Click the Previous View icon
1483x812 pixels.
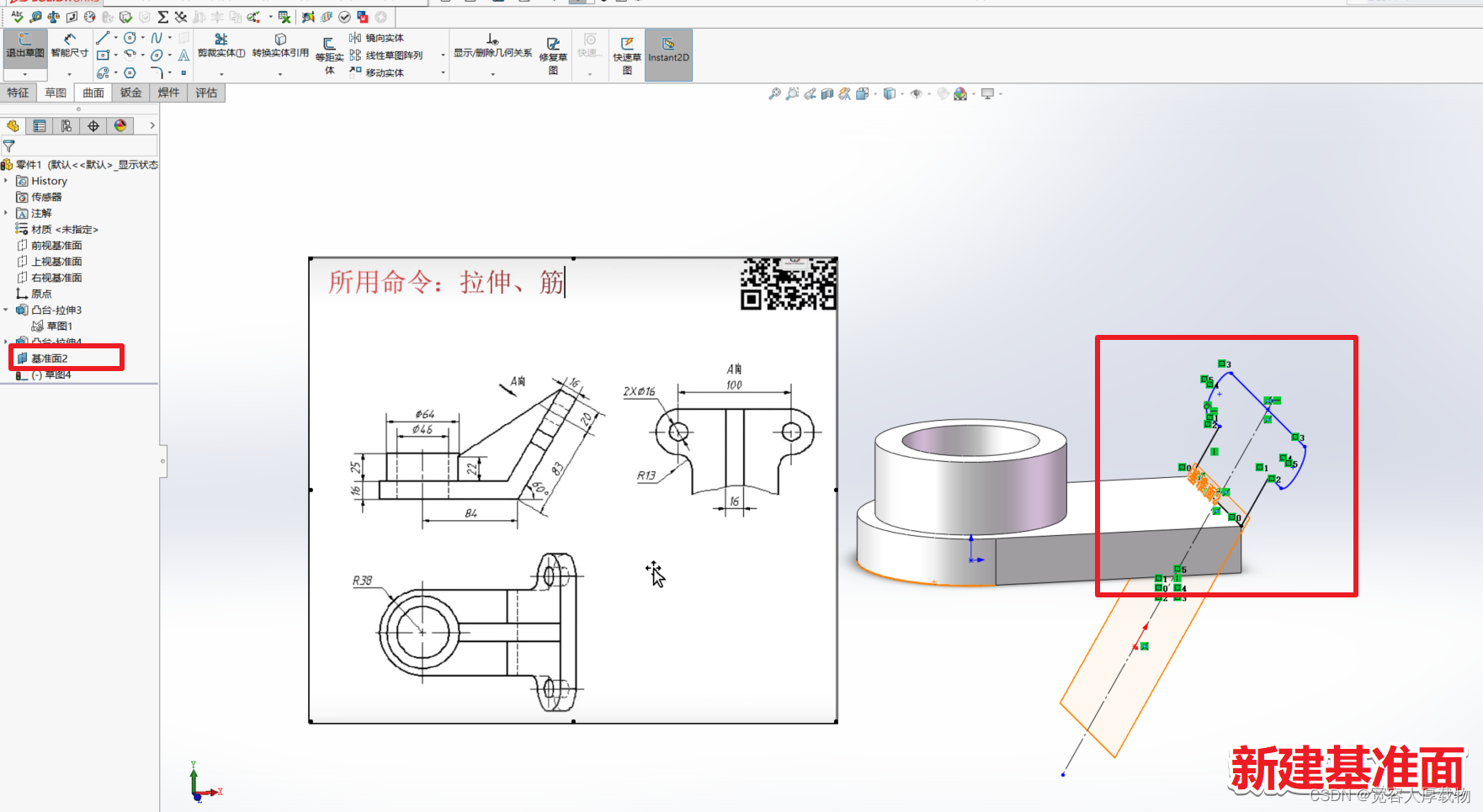(x=810, y=94)
